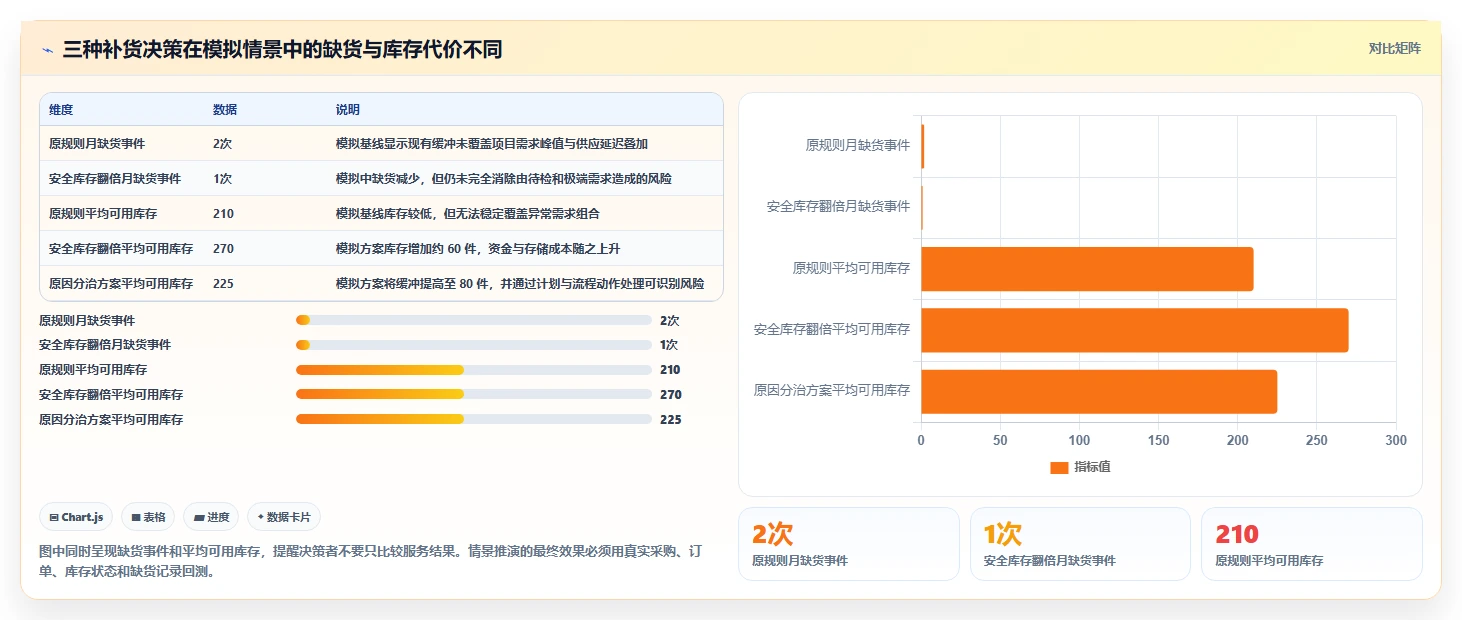Click the table value 270
This screenshot has width=1462, height=620.
[223, 249]
